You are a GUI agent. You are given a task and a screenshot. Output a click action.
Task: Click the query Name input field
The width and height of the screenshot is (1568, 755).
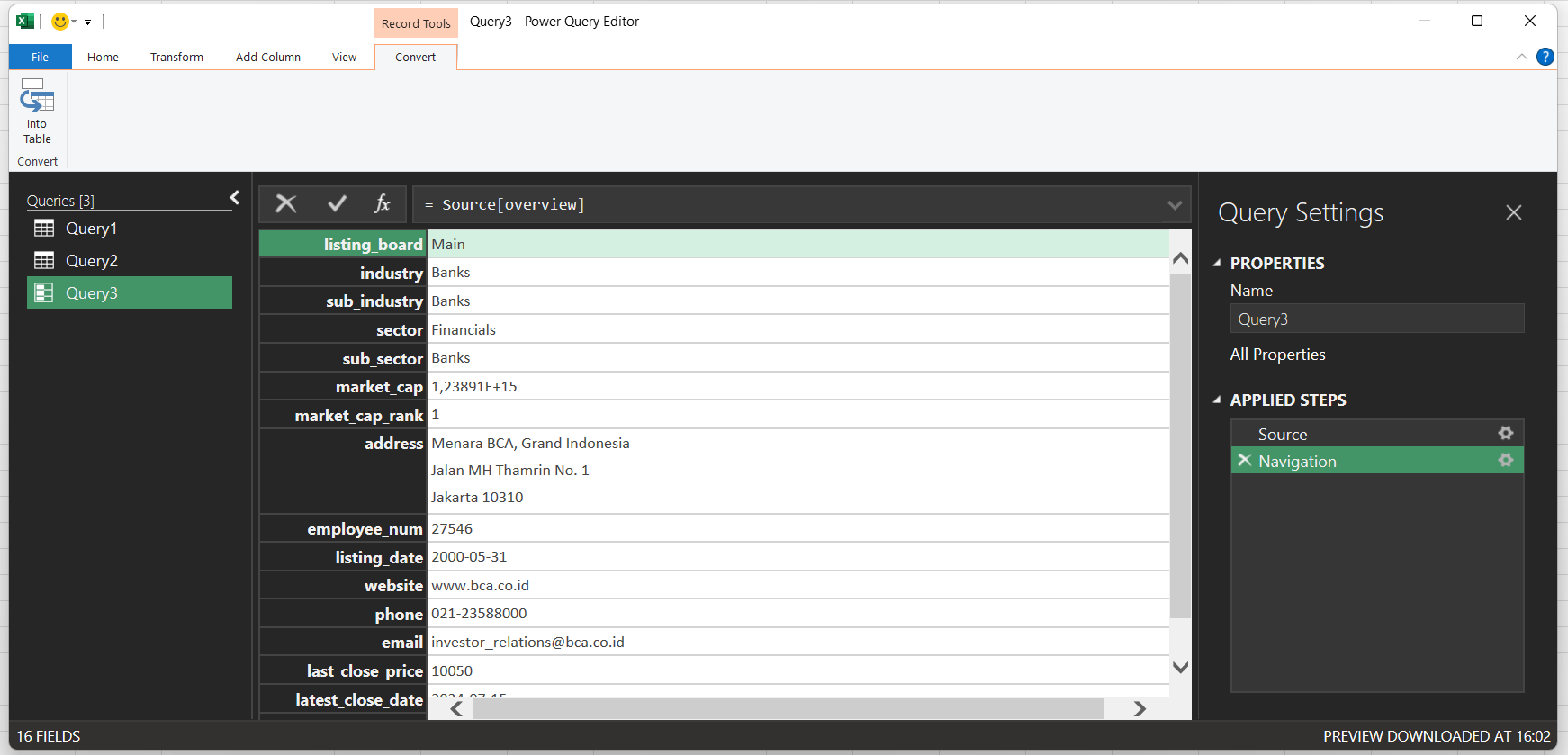(1377, 319)
